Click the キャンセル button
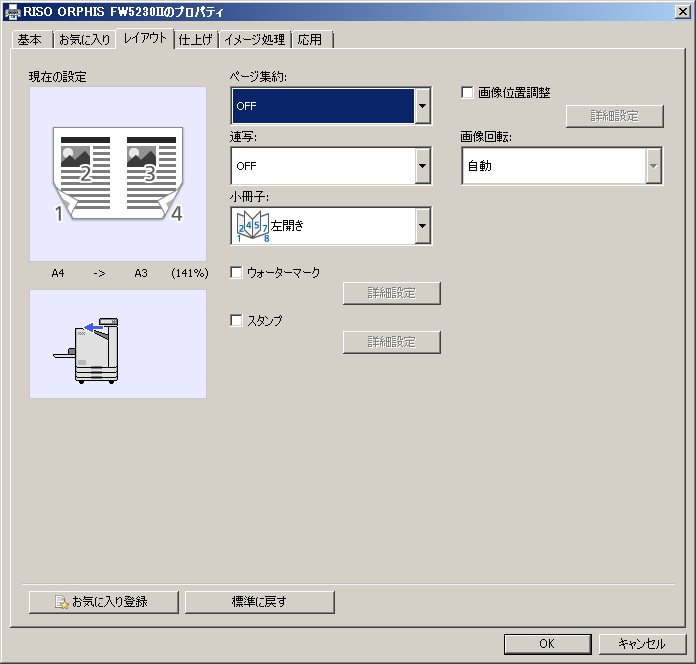This screenshot has height=664, width=696. (642, 644)
